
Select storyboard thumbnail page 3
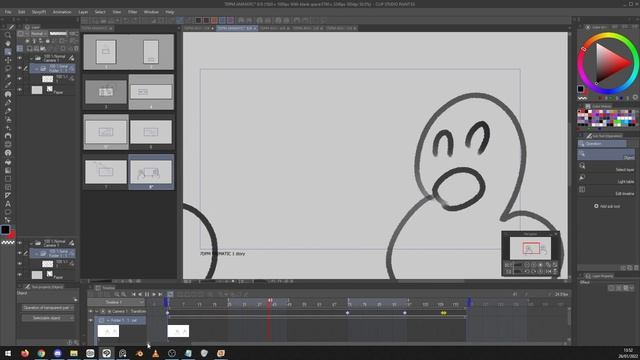[106, 92]
